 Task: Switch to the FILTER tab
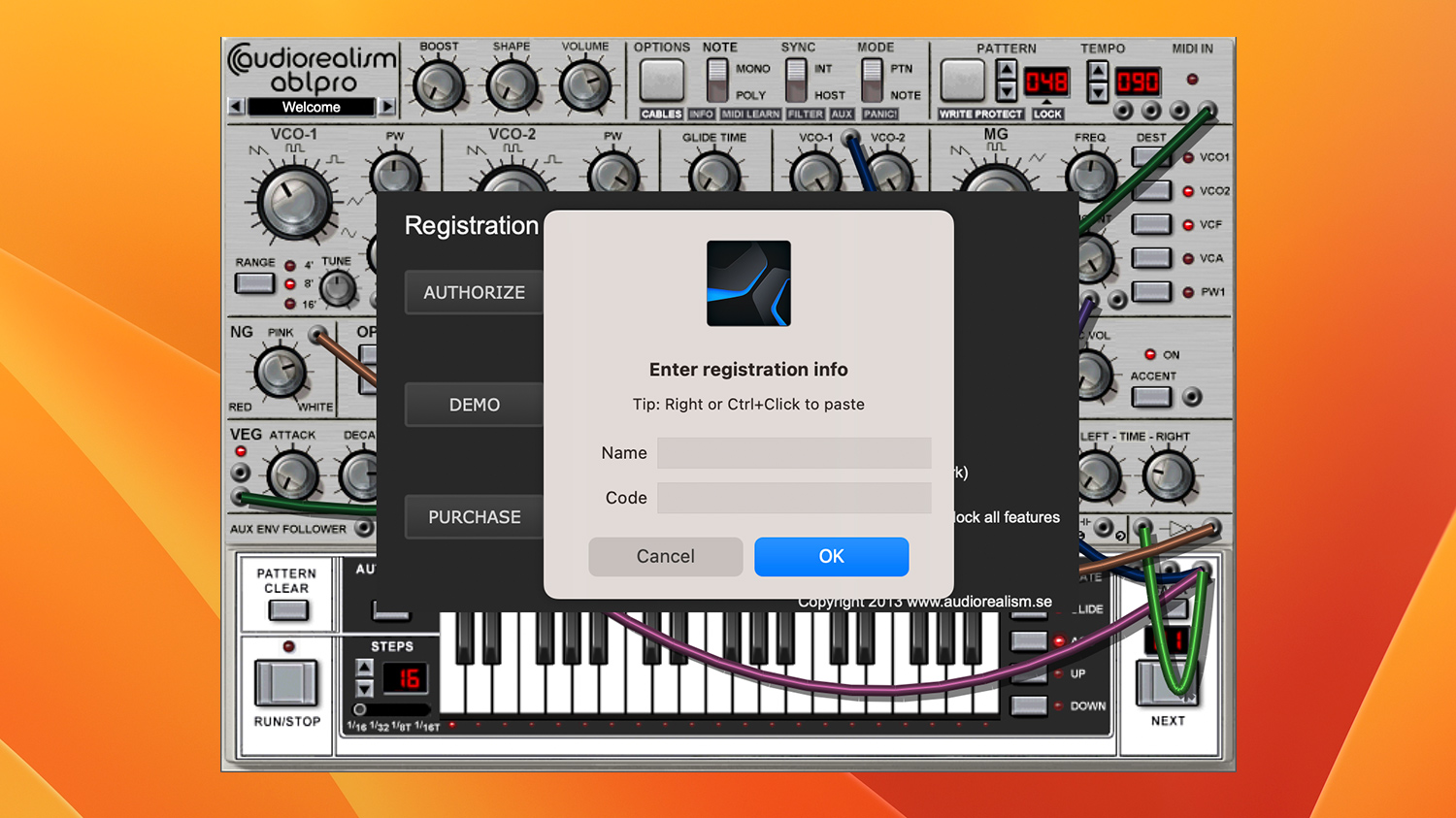tap(806, 115)
